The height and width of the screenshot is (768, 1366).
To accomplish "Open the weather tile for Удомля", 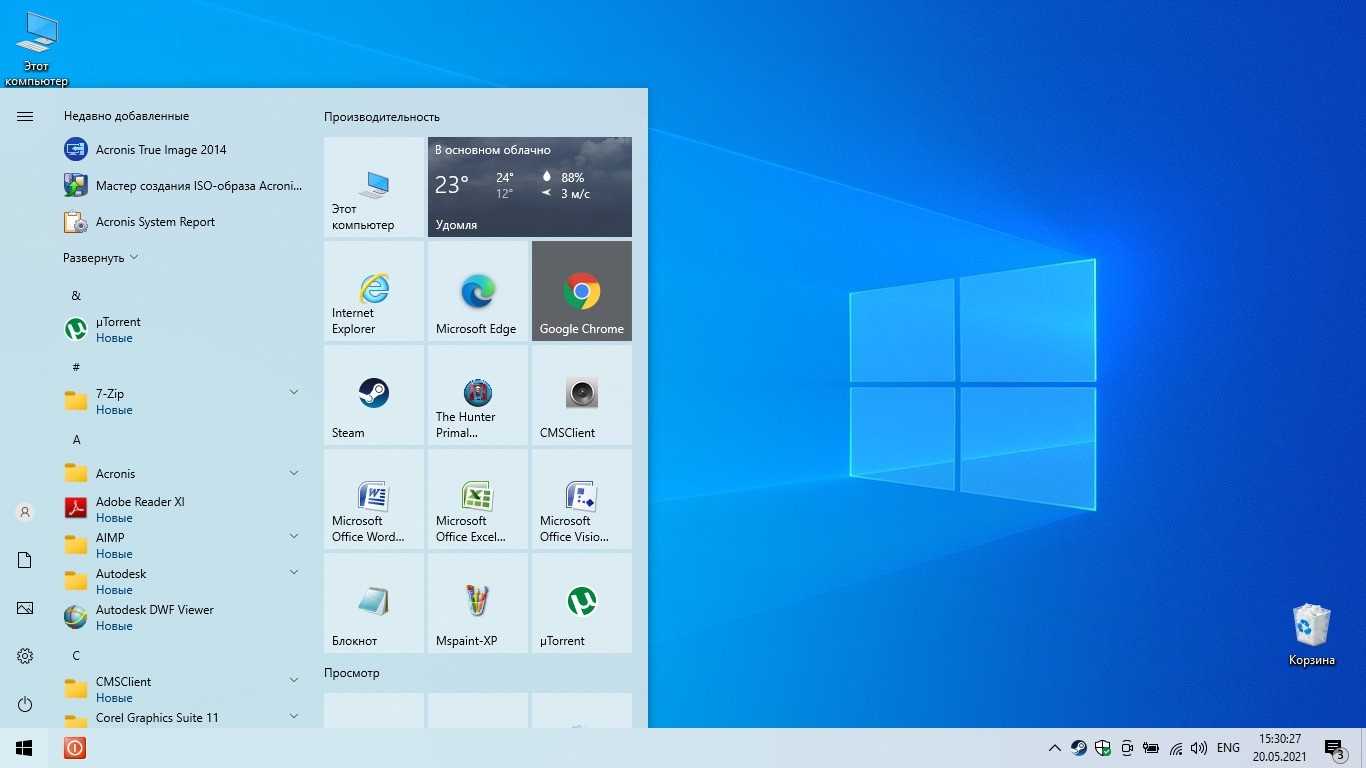I will tap(529, 187).
